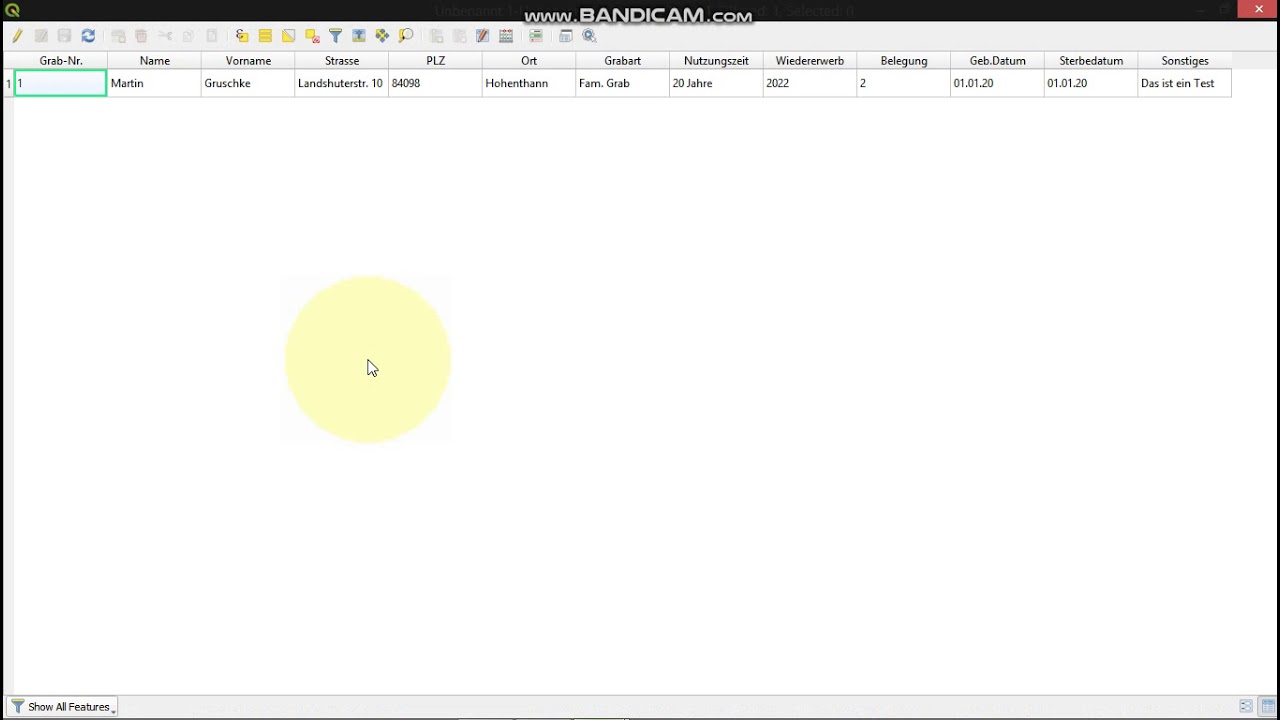Select the 'Fam. Grab' cell
1280x720 pixels.
pos(623,83)
